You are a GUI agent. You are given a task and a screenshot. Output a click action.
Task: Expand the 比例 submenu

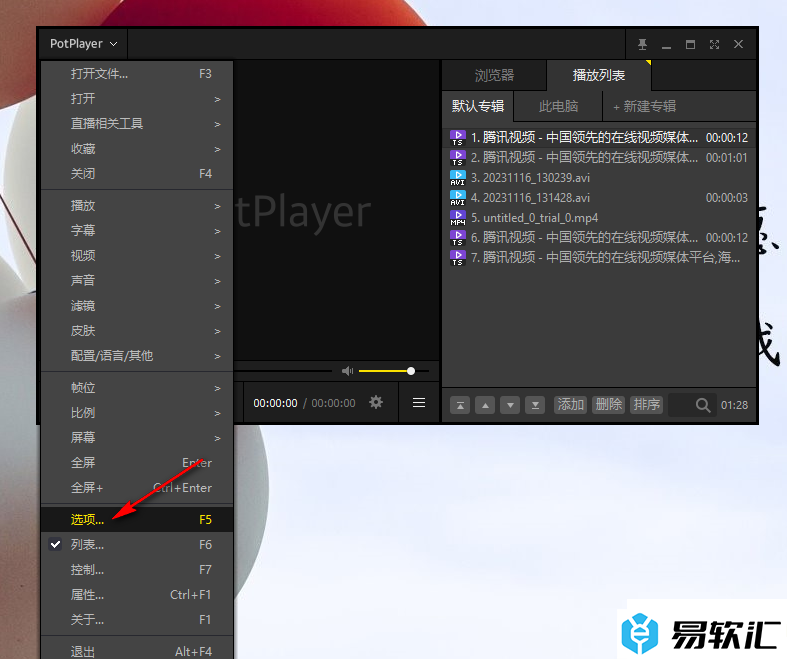[137, 413]
